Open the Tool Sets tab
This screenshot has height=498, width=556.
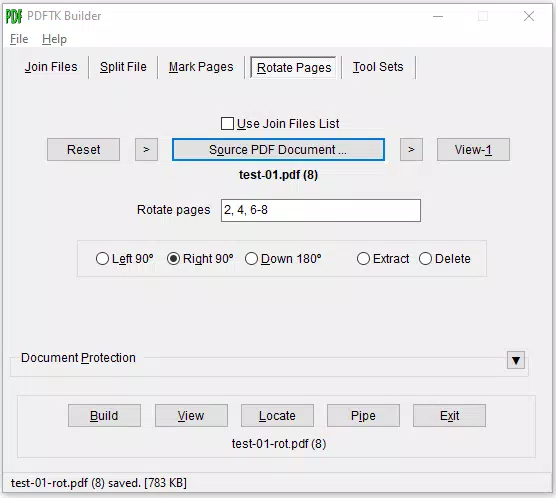[378, 67]
